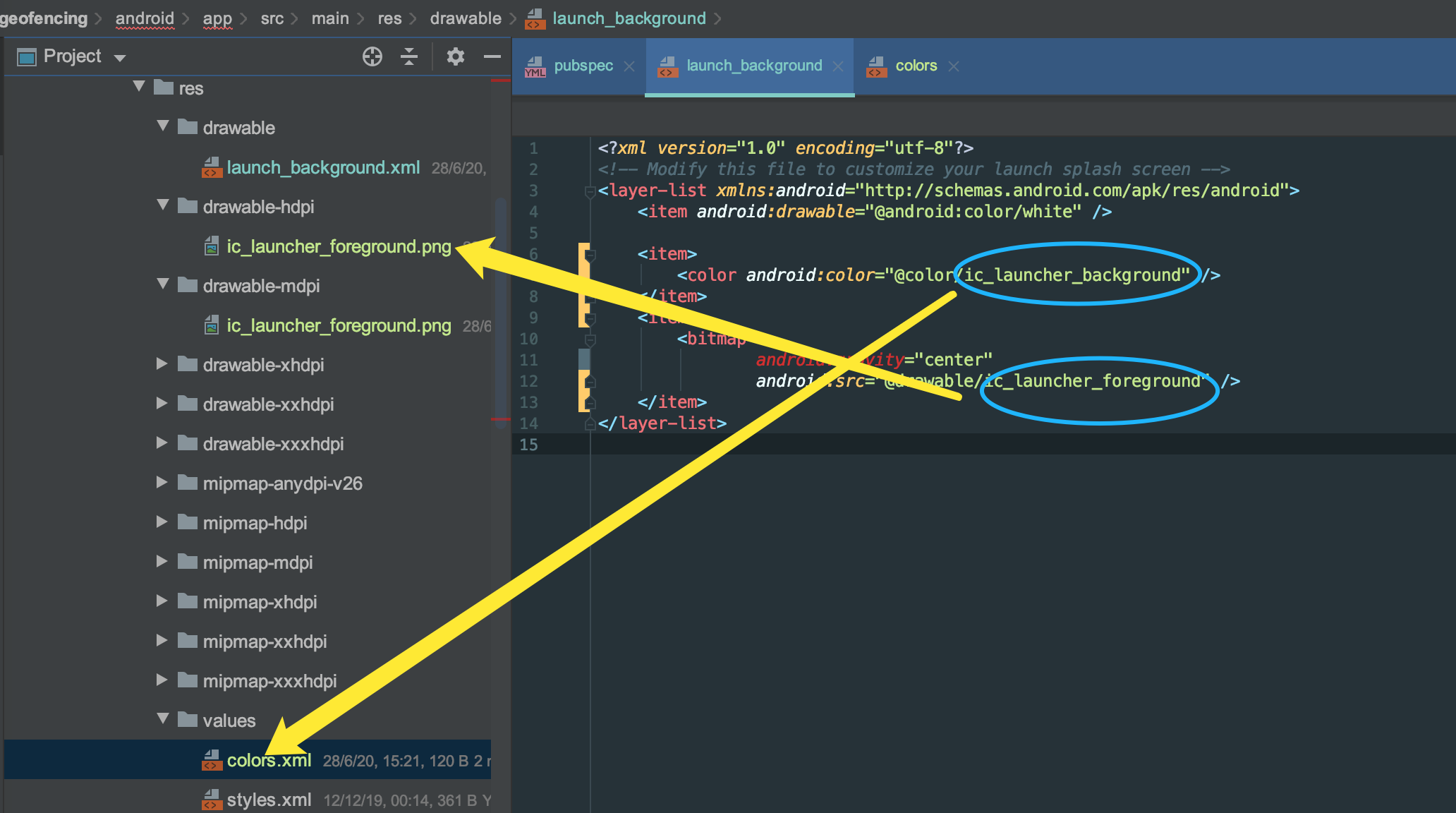Screen dimensions: 1456x813
Task: Click the drawable-xhdpi folder icon
Action: 187,363
